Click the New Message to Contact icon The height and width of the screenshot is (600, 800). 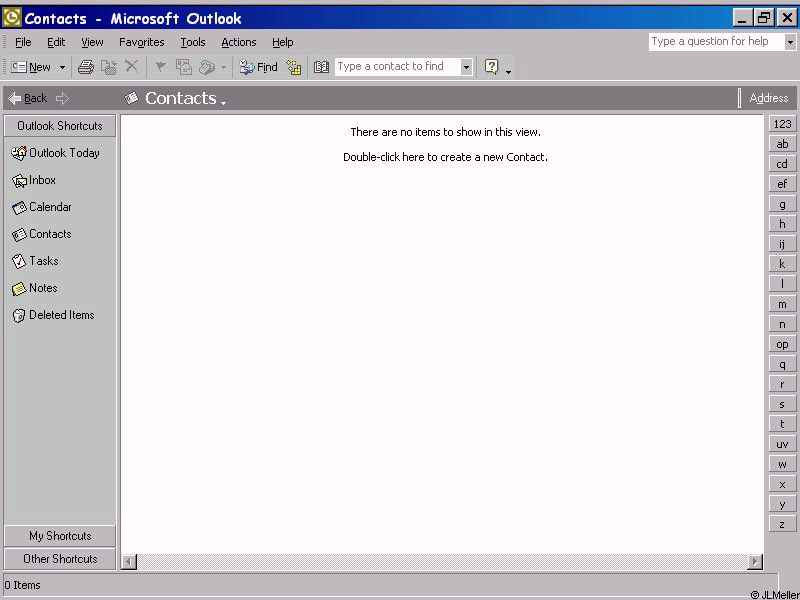(184, 67)
